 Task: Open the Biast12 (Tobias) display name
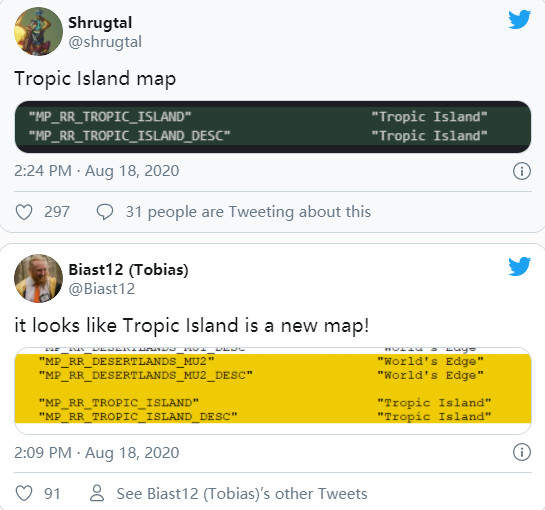(128, 270)
